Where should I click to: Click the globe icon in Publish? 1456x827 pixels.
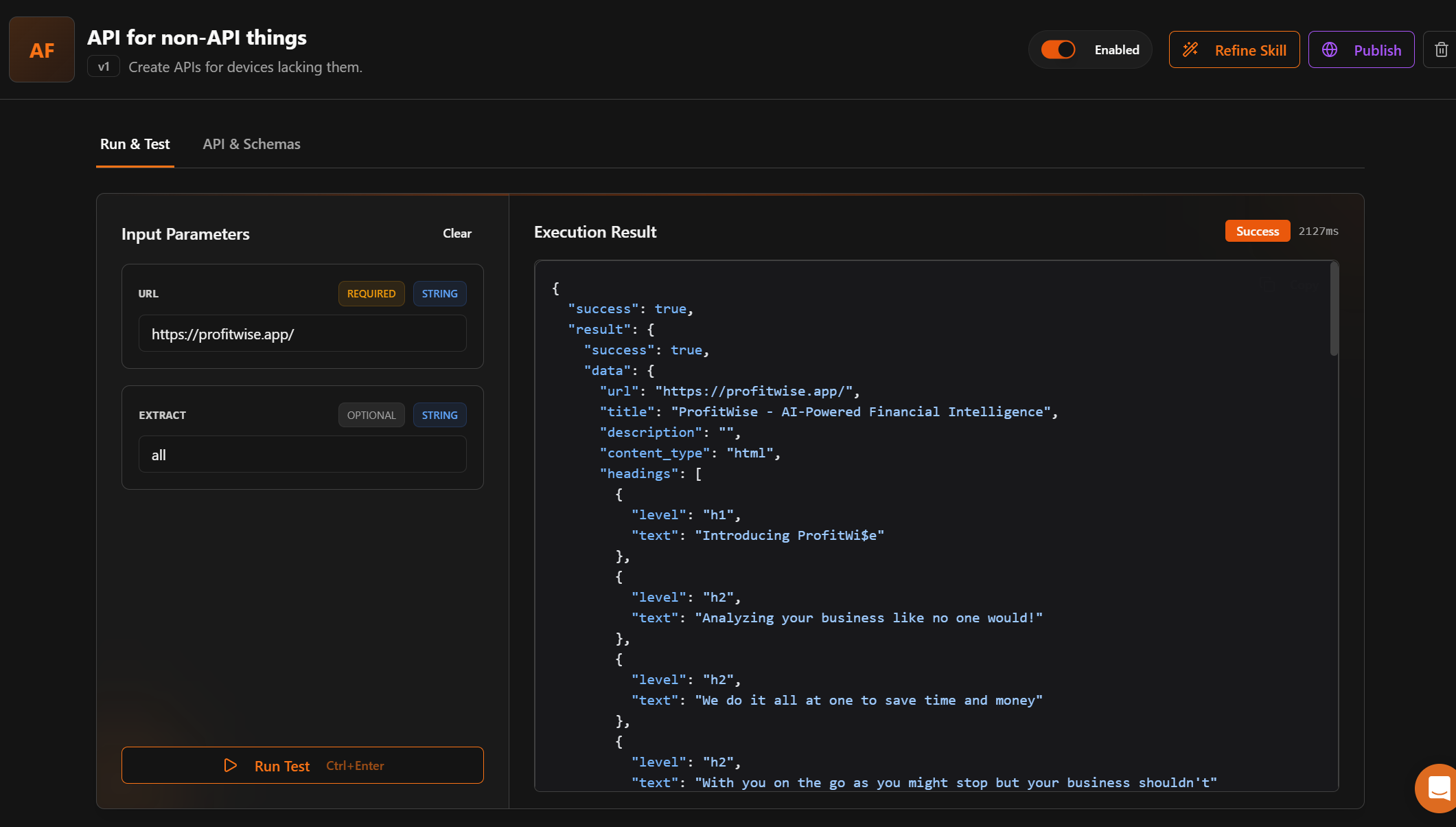[x=1330, y=49]
